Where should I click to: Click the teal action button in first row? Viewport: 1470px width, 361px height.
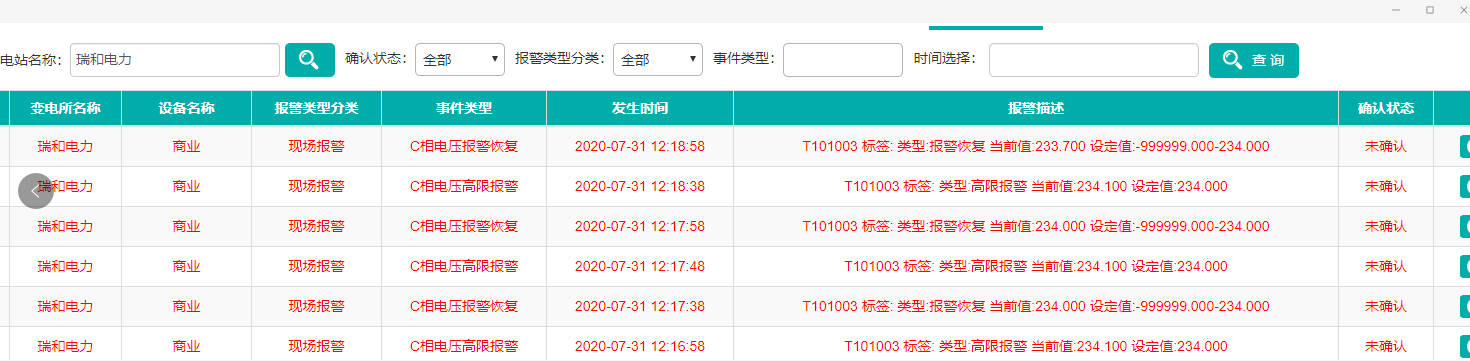click(1464, 146)
